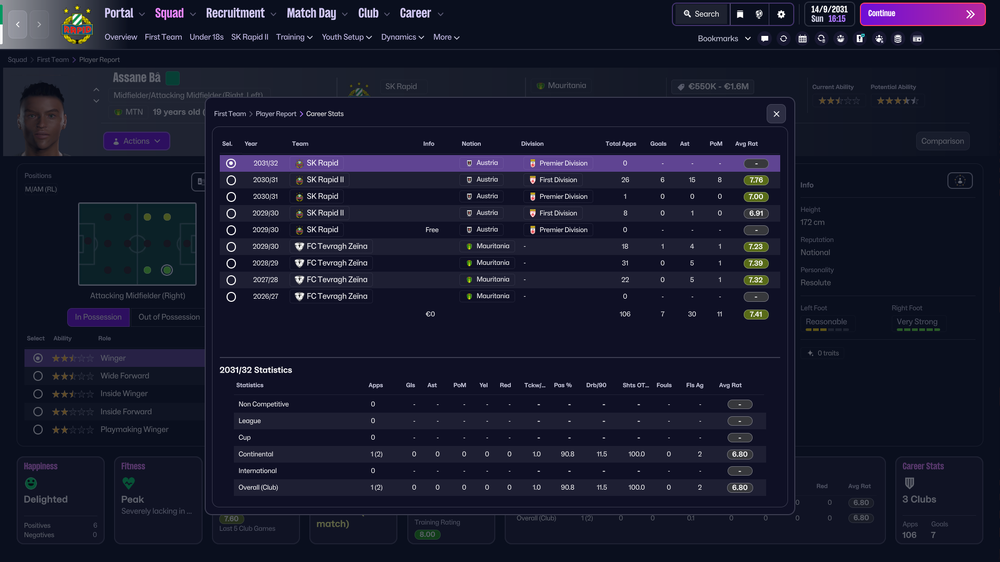Open the ball icon between search and tactics bookmarks

pos(841,39)
